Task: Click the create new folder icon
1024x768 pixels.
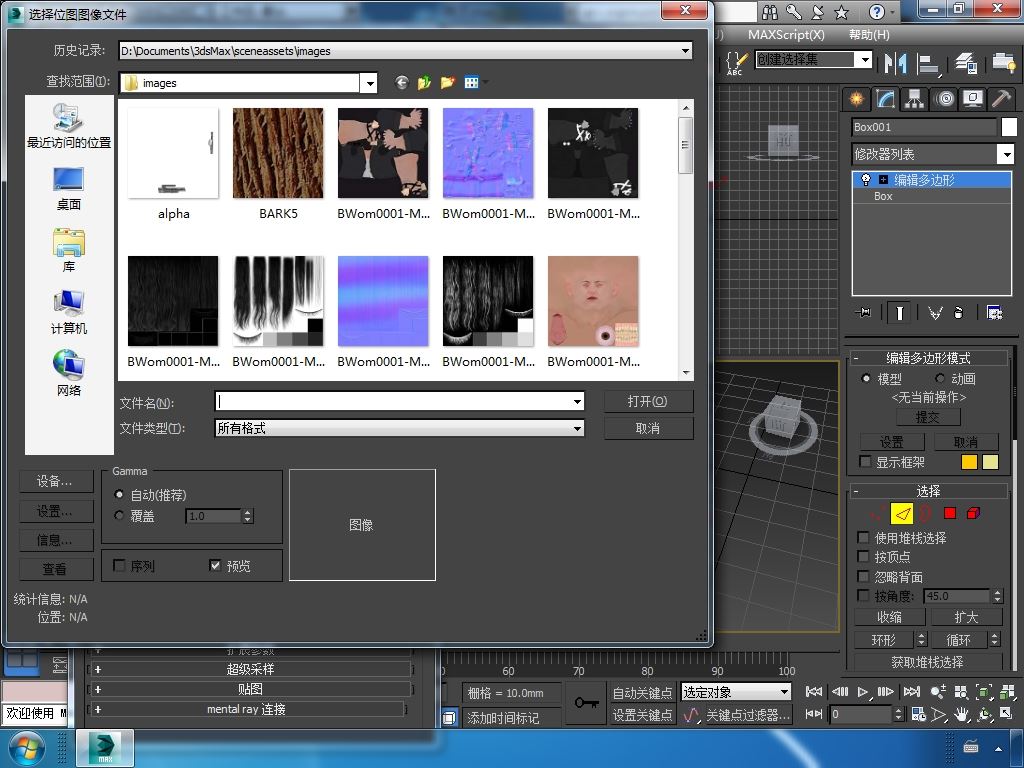Action: point(447,83)
